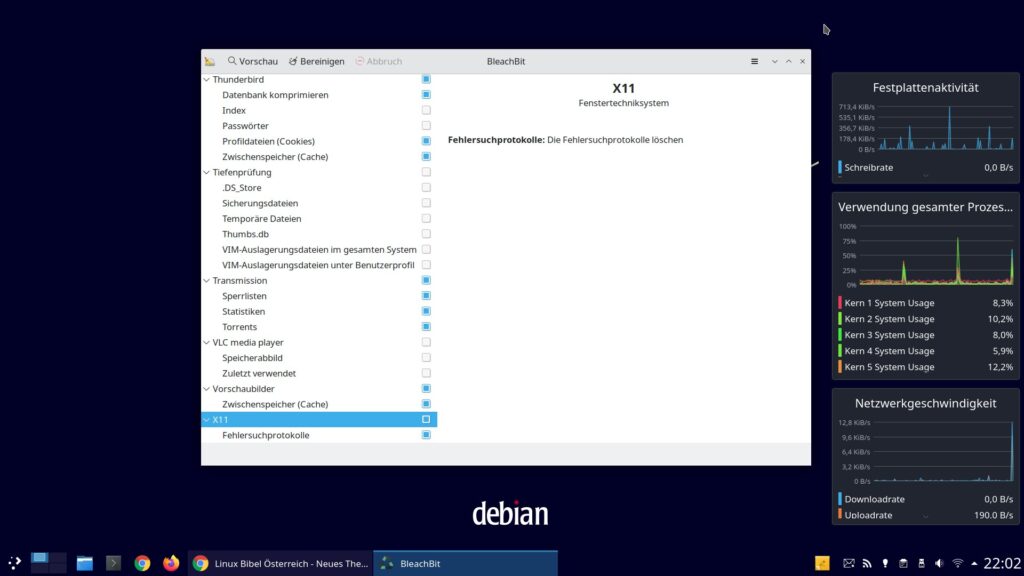Select the BleachBit taskbar entry
Viewport: 1024px width, 576px height.
coord(466,563)
